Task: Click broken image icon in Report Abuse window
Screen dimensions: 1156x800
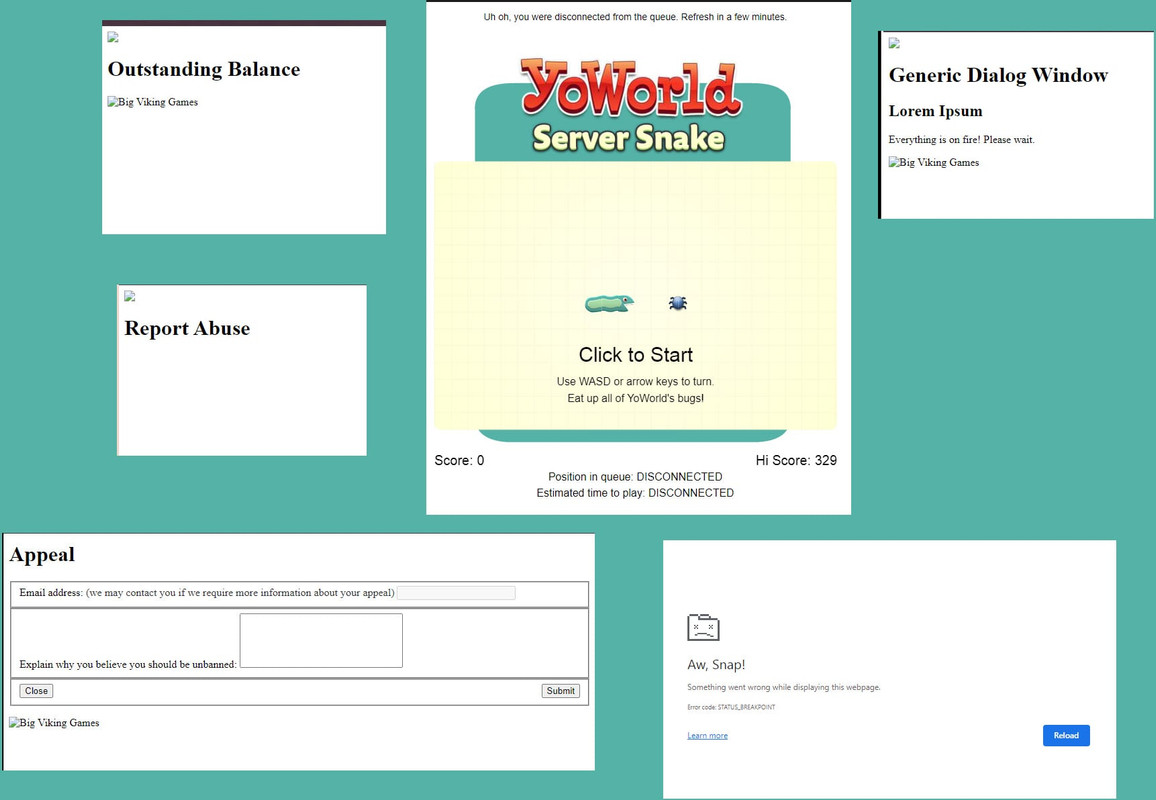Action: pyautogui.click(x=130, y=296)
